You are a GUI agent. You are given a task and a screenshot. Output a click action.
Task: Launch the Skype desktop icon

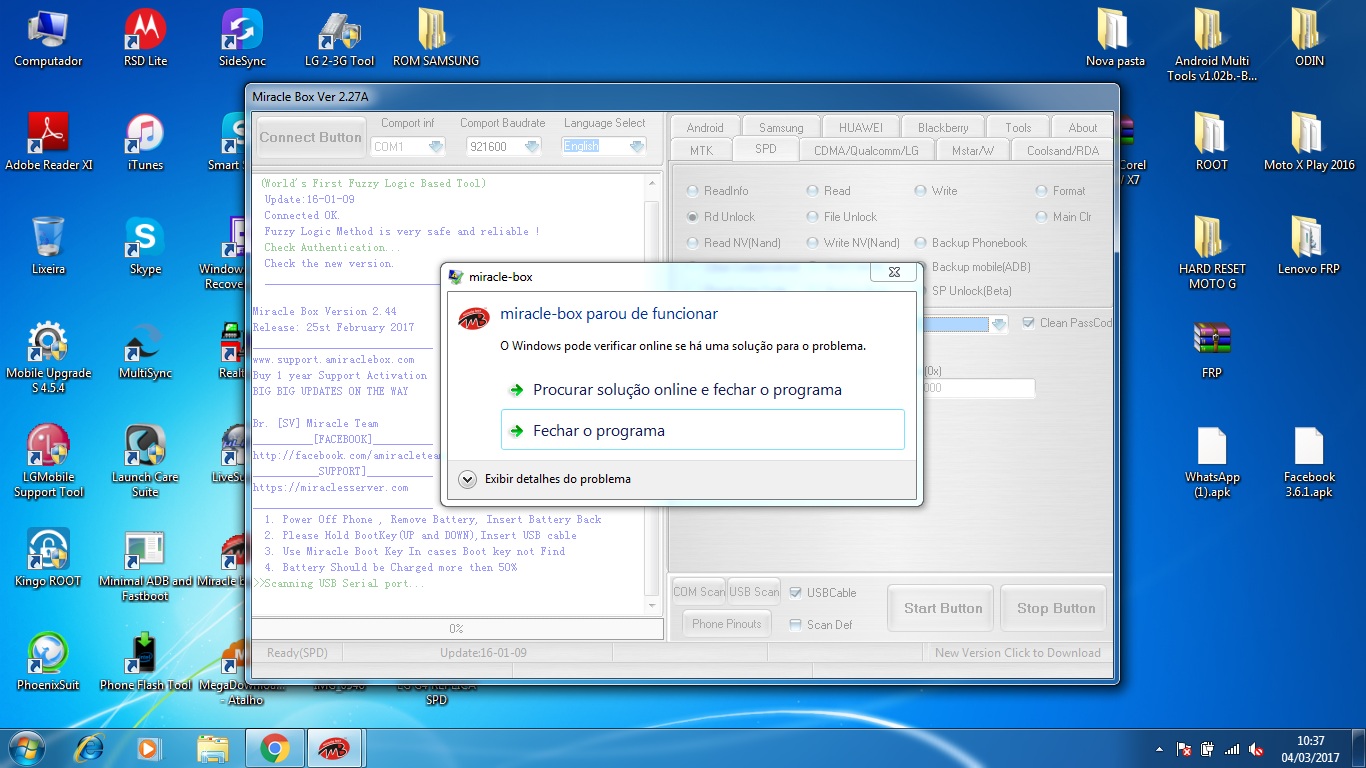[146, 246]
